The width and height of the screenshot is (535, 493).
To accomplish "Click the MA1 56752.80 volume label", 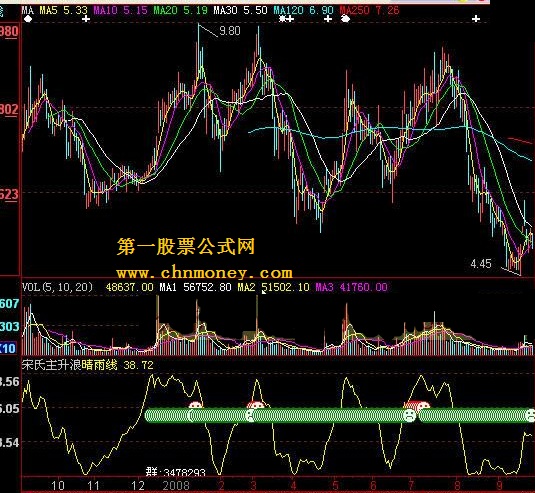I will 196,287.
